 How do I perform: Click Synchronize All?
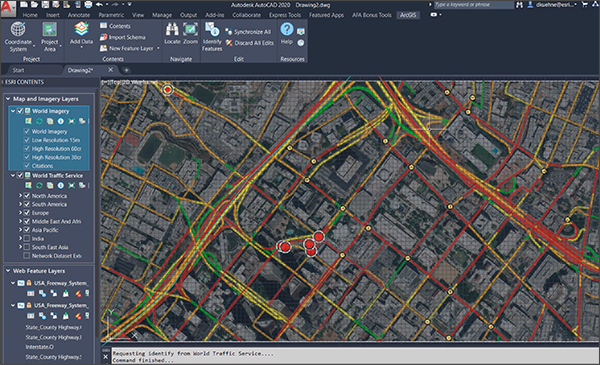tap(248, 32)
